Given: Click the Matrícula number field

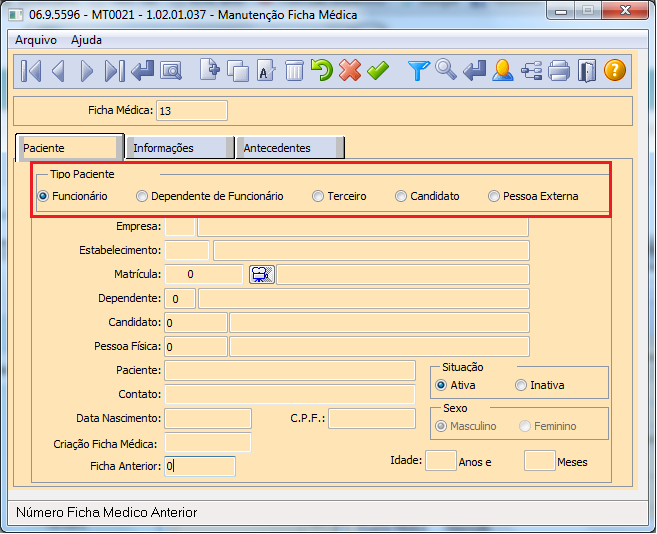Looking at the screenshot, I should point(204,275).
